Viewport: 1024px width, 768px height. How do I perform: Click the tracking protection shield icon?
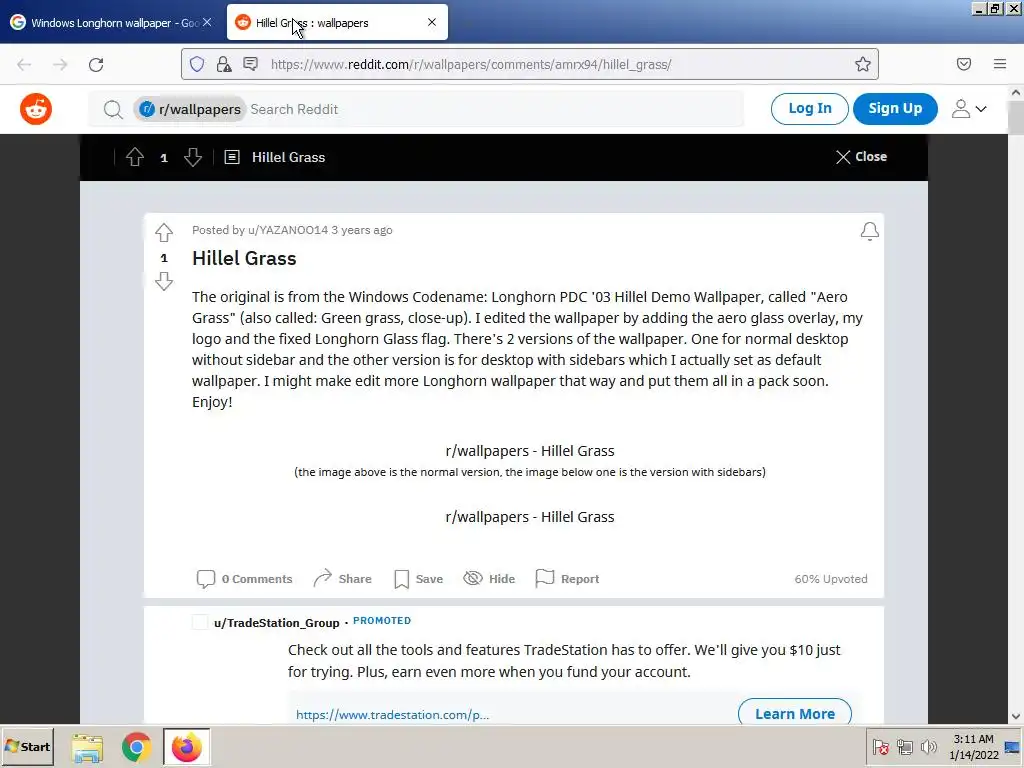[x=197, y=64]
